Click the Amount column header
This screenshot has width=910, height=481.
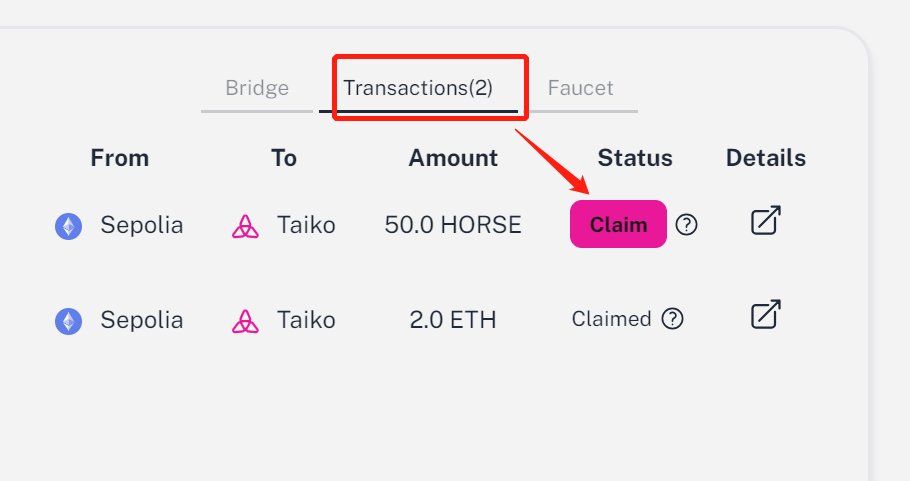453,158
